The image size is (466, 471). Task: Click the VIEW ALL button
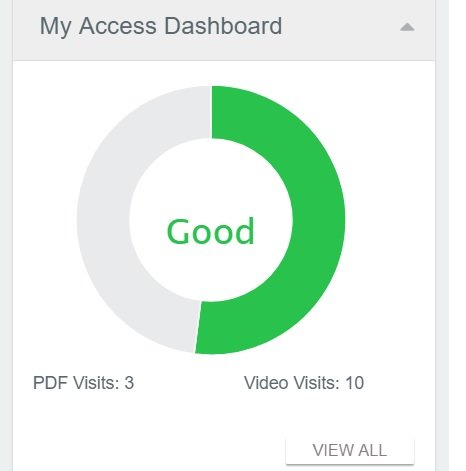click(x=350, y=451)
